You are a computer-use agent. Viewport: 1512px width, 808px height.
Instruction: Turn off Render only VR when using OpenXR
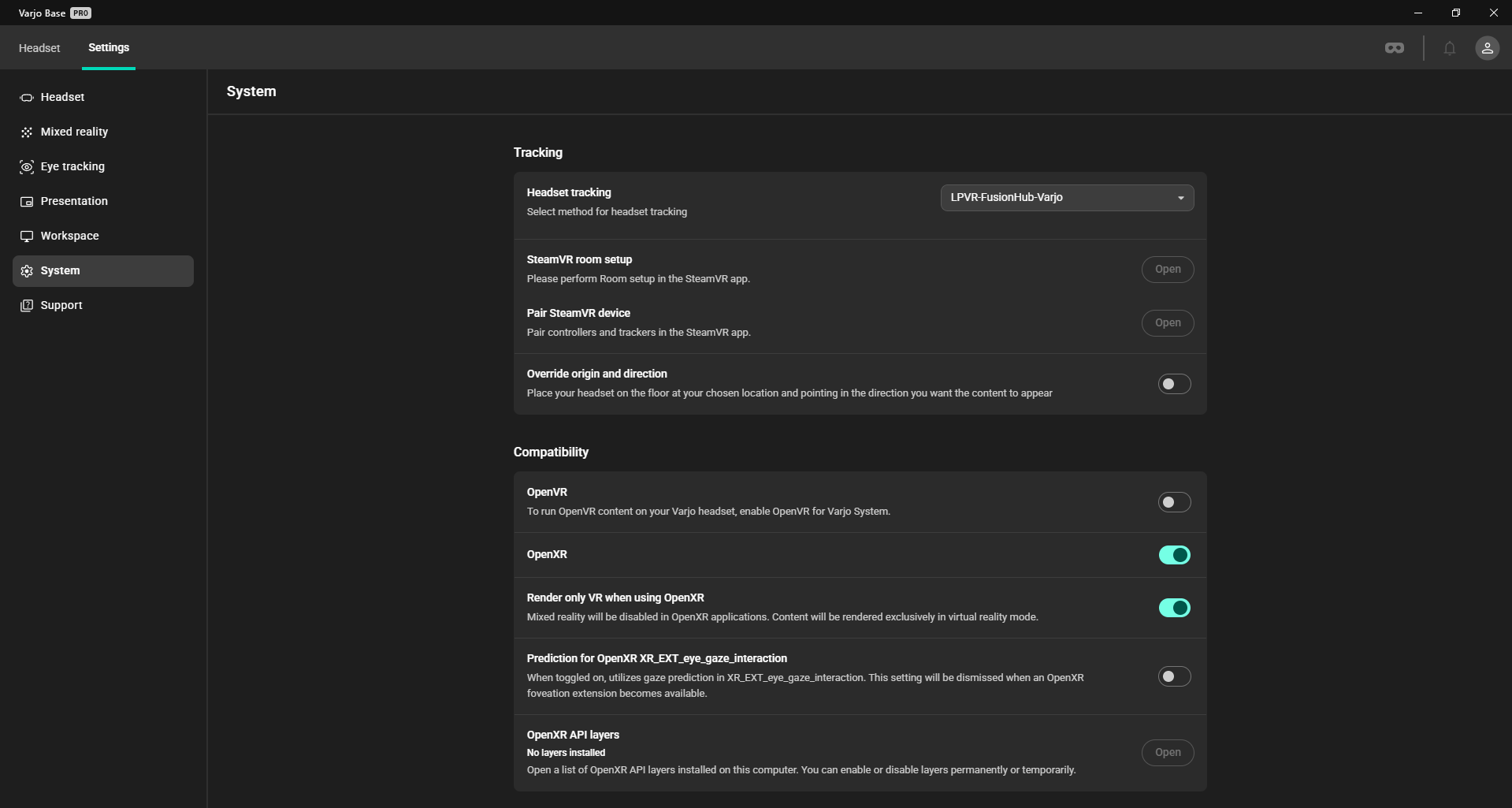point(1174,608)
